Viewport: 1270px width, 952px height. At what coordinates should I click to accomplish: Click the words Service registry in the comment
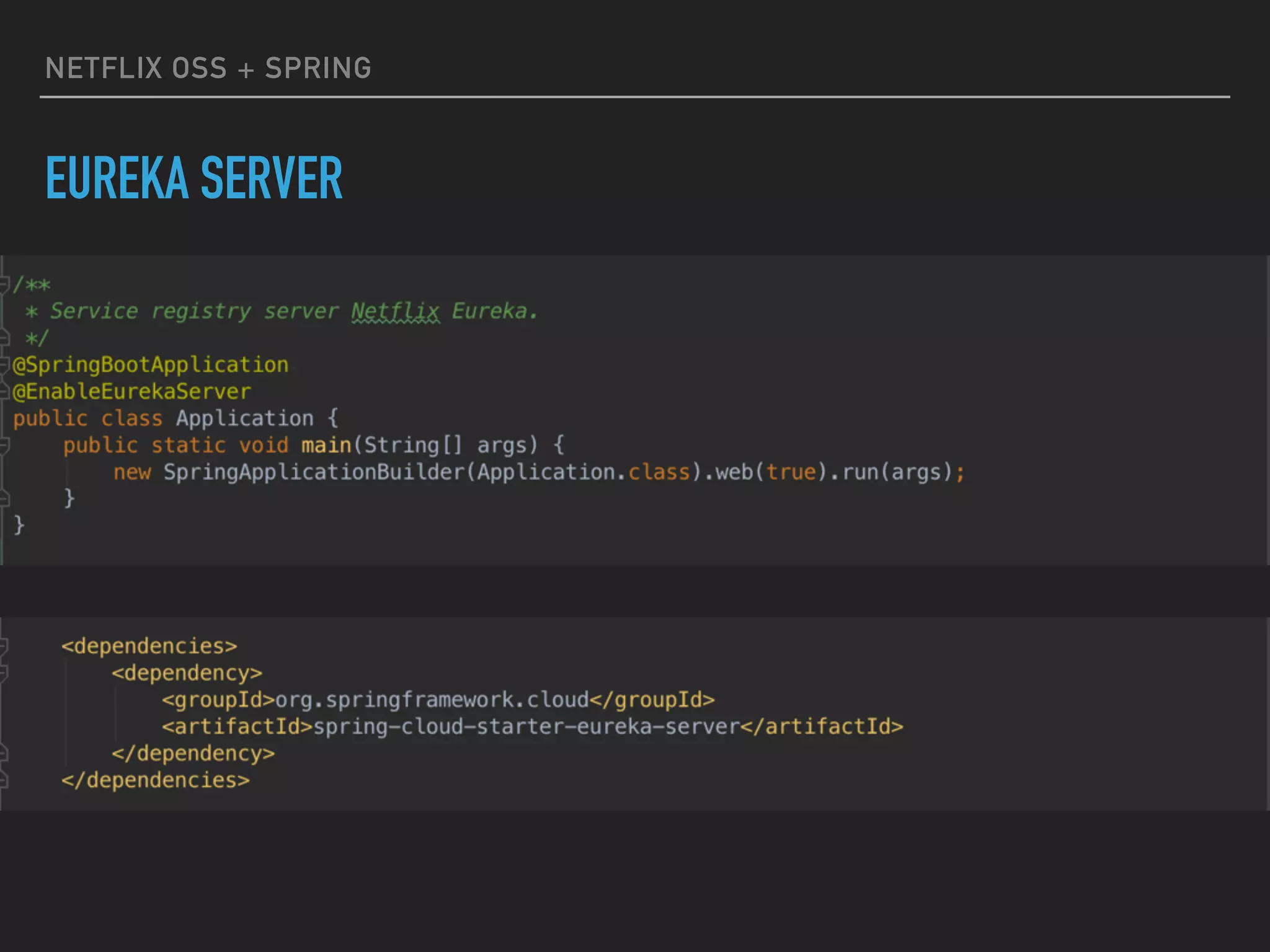coord(151,311)
